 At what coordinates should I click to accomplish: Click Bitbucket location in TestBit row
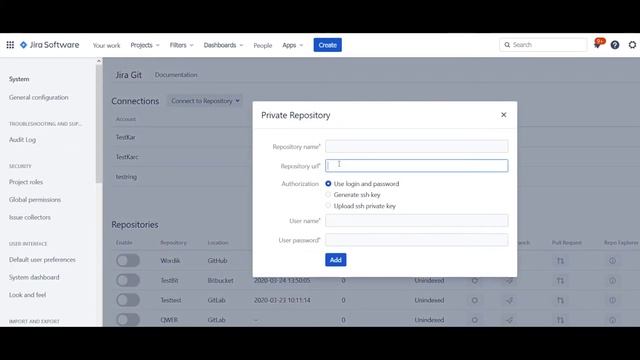coord(220,280)
